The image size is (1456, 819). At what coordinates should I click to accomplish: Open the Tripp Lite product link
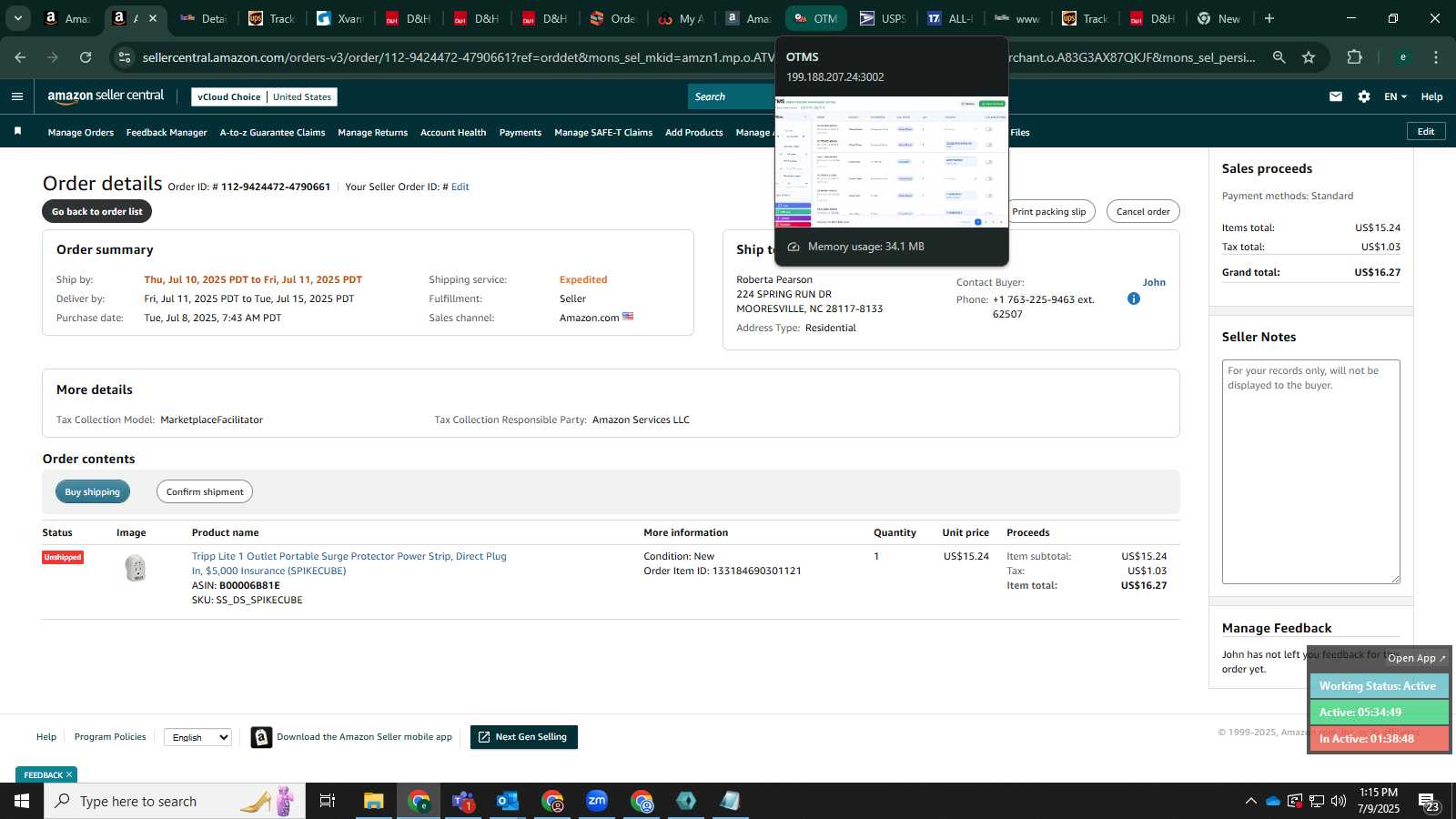(349, 563)
